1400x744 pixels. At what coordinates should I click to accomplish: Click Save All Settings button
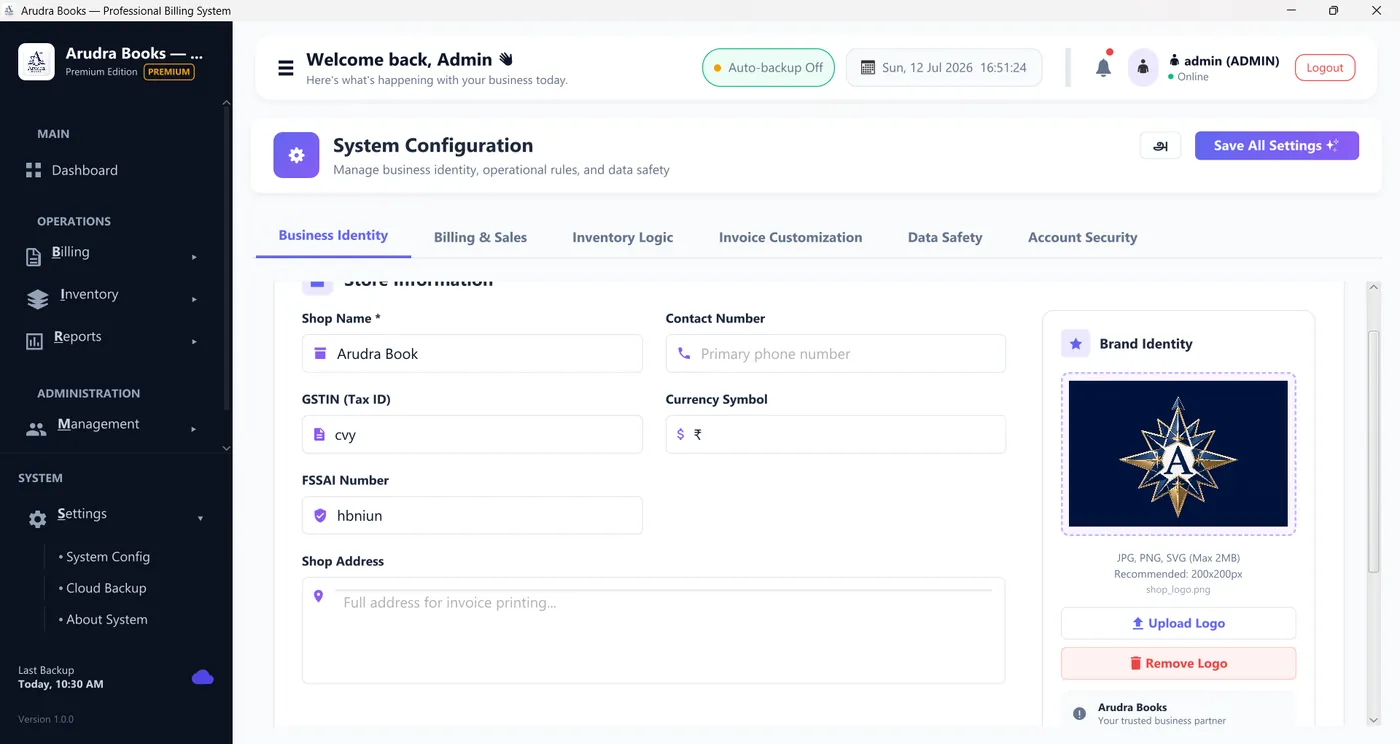pos(1276,145)
